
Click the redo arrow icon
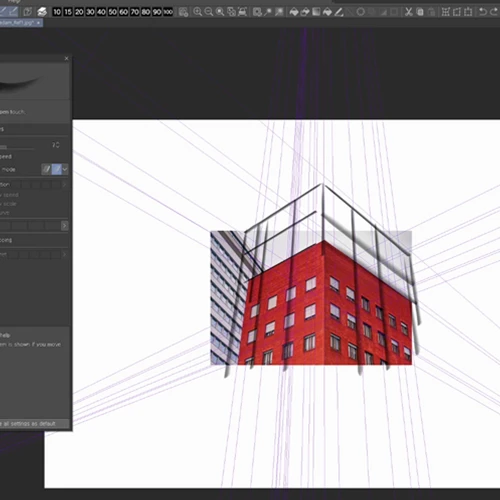pyautogui.click(x=494, y=12)
